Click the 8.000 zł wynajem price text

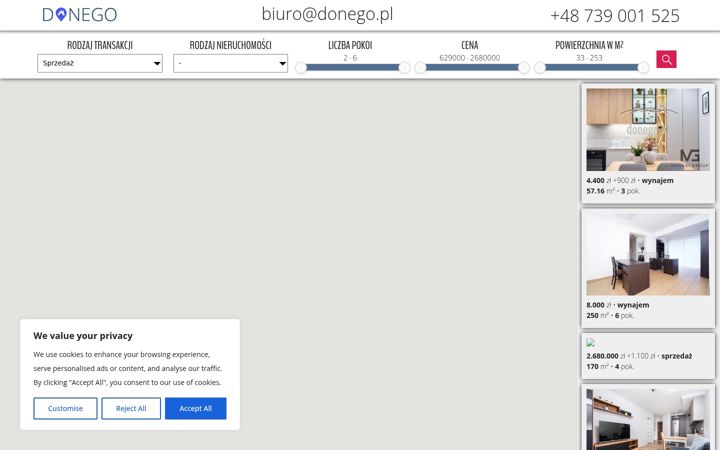618,305
